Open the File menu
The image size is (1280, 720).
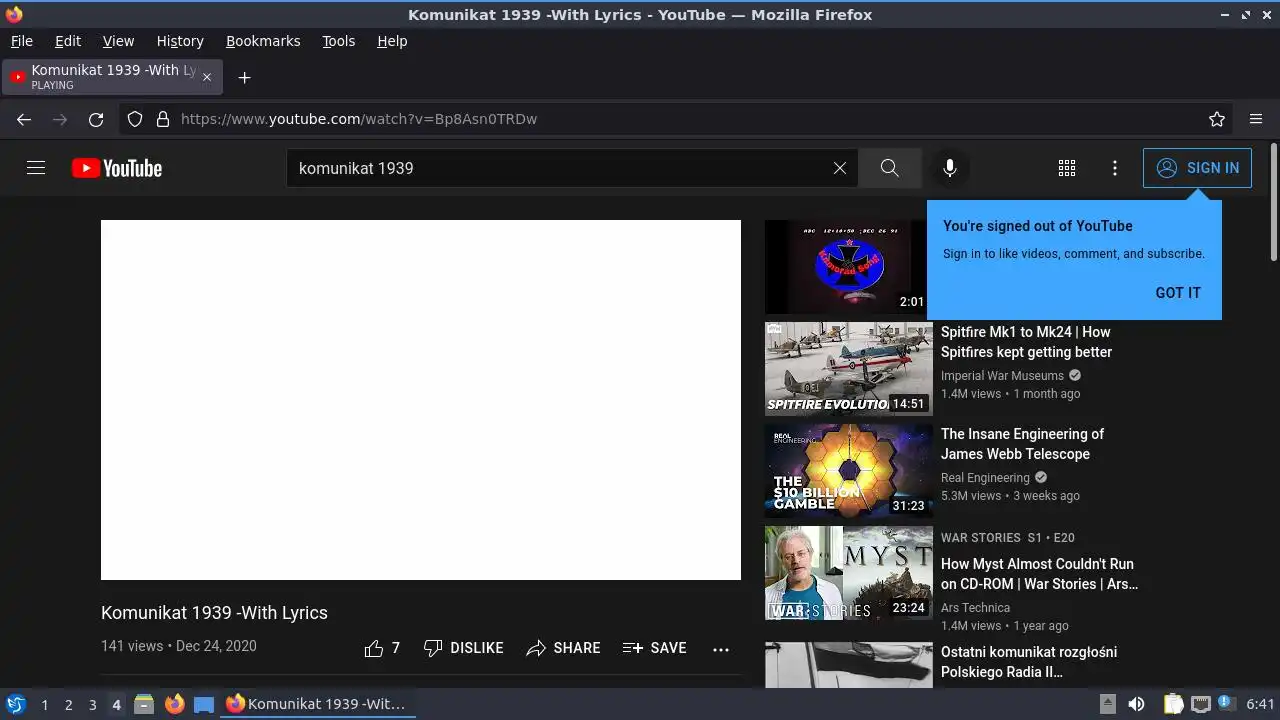click(22, 41)
